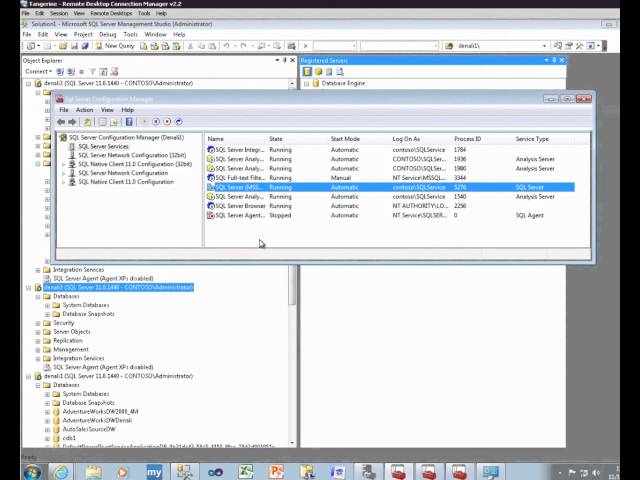Open File menu in Configuration Manager
The image size is (640, 480).
point(64,110)
